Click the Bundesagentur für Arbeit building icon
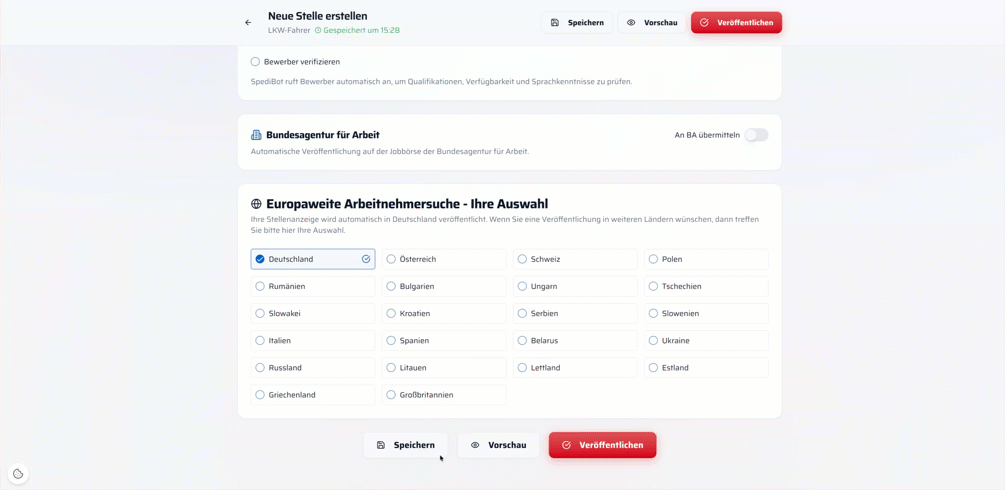This screenshot has width=1005, height=490. point(256,135)
